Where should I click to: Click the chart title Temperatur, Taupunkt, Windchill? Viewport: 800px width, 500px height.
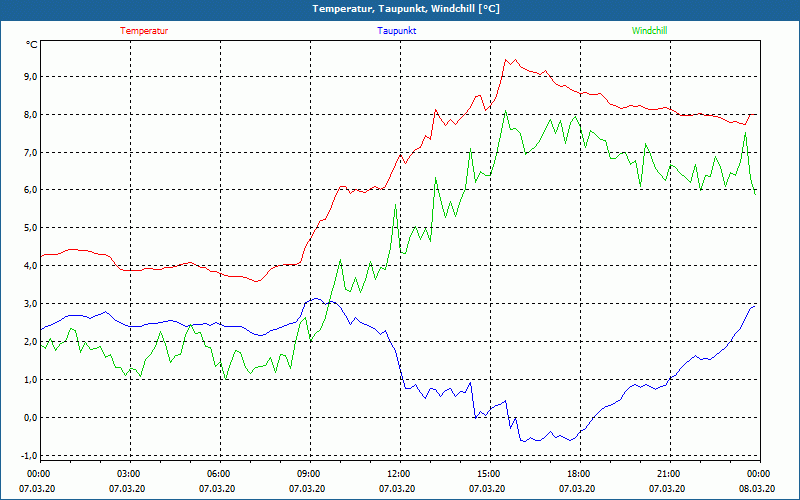(x=406, y=9)
